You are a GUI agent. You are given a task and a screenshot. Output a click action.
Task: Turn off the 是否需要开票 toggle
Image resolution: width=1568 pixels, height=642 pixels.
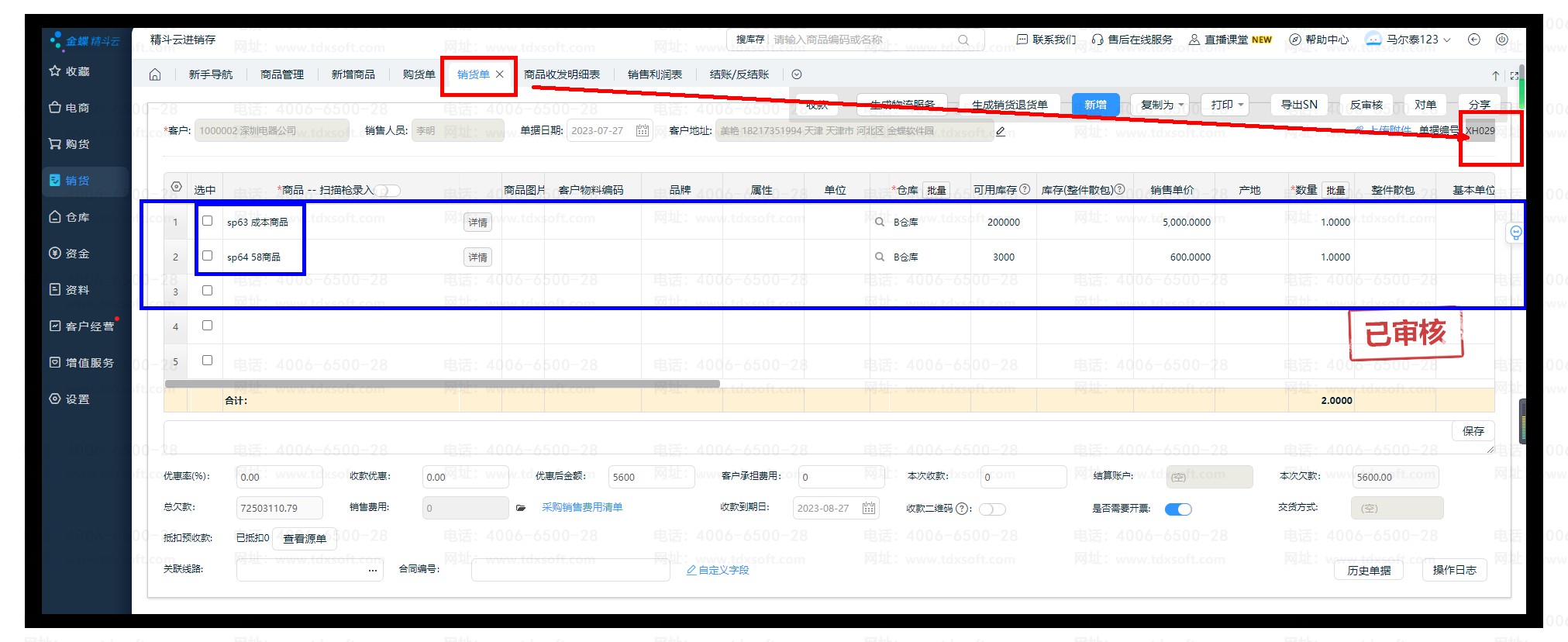pyautogui.click(x=1178, y=509)
